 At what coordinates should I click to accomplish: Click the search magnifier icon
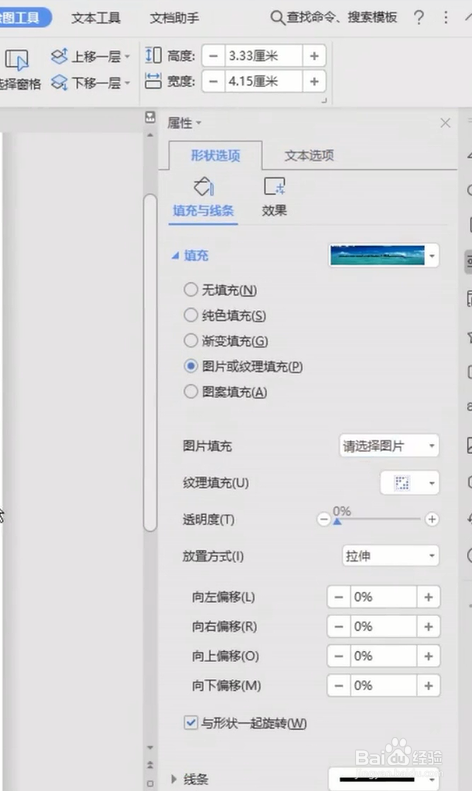click(277, 18)
